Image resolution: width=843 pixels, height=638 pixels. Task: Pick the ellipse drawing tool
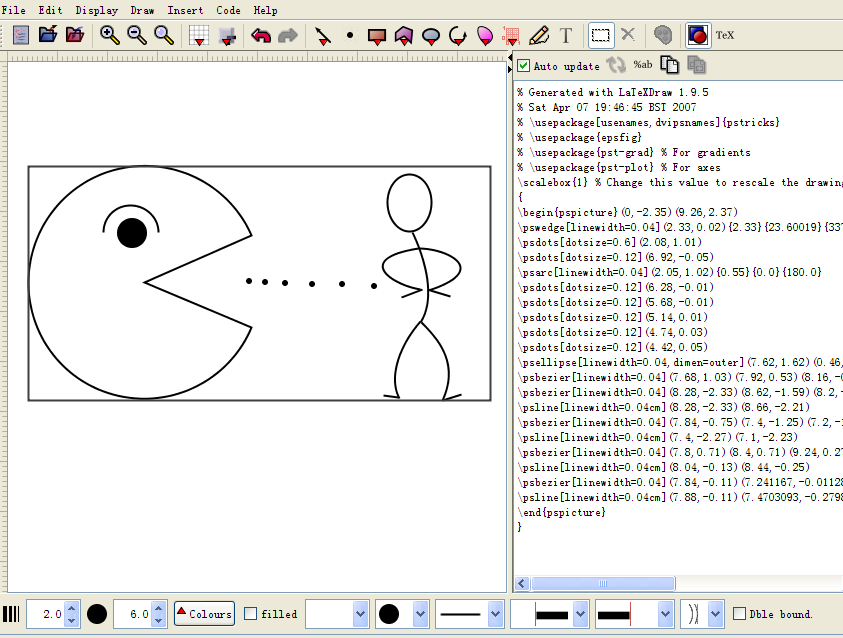point(430,35)
